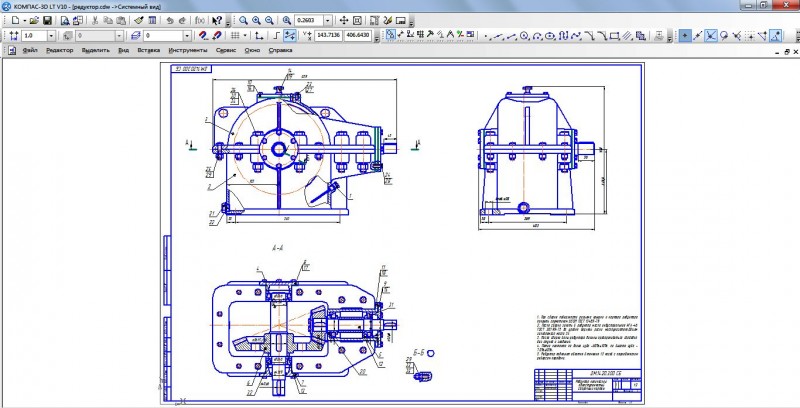800x408 pixels.
Task: Switch to the Geometry toolbar panel
Action: tap(390, 36)
